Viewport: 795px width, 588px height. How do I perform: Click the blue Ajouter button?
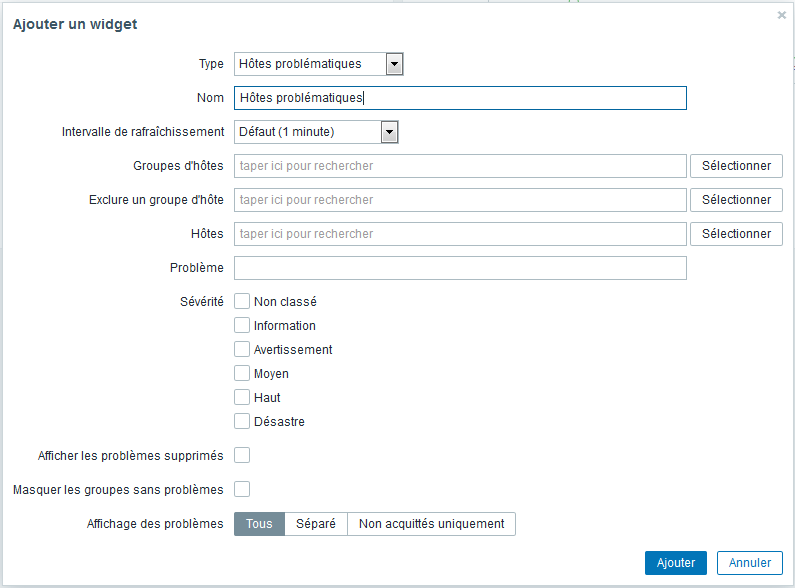click(675, 563)
